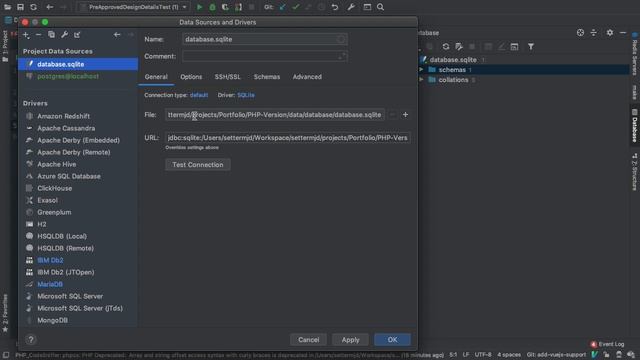
Task: Click the Test Connection button
Action: 198,164
